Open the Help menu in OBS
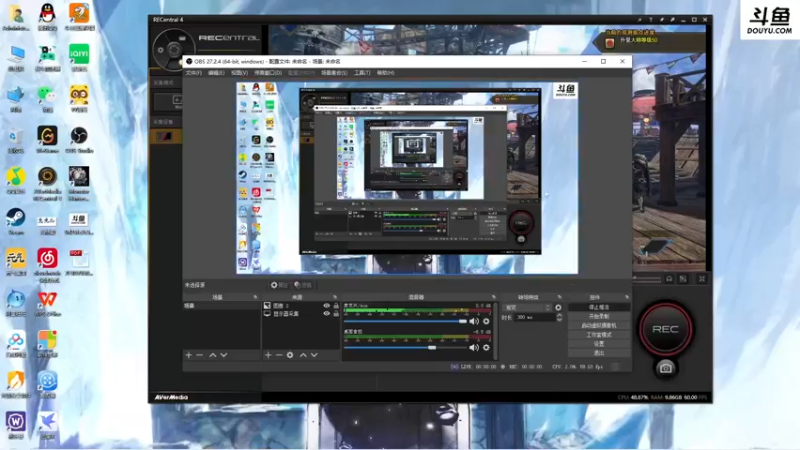Image resolution: width=800 pixels, height=450 pixels. pyautogui.click(x=385, y=73)
